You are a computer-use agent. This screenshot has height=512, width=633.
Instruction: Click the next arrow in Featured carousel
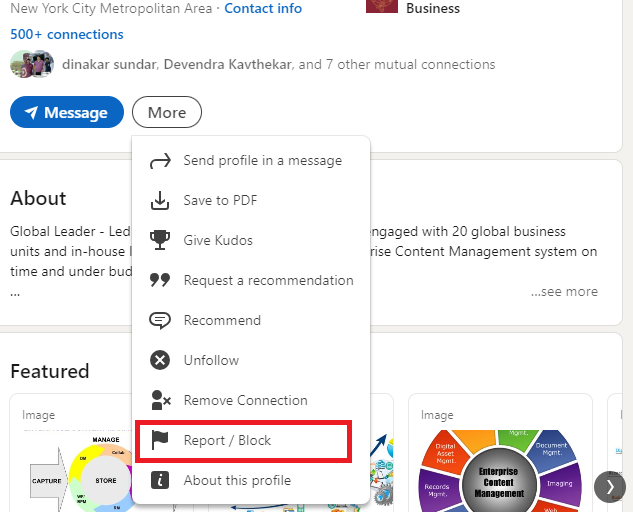[x=610, y=487]
